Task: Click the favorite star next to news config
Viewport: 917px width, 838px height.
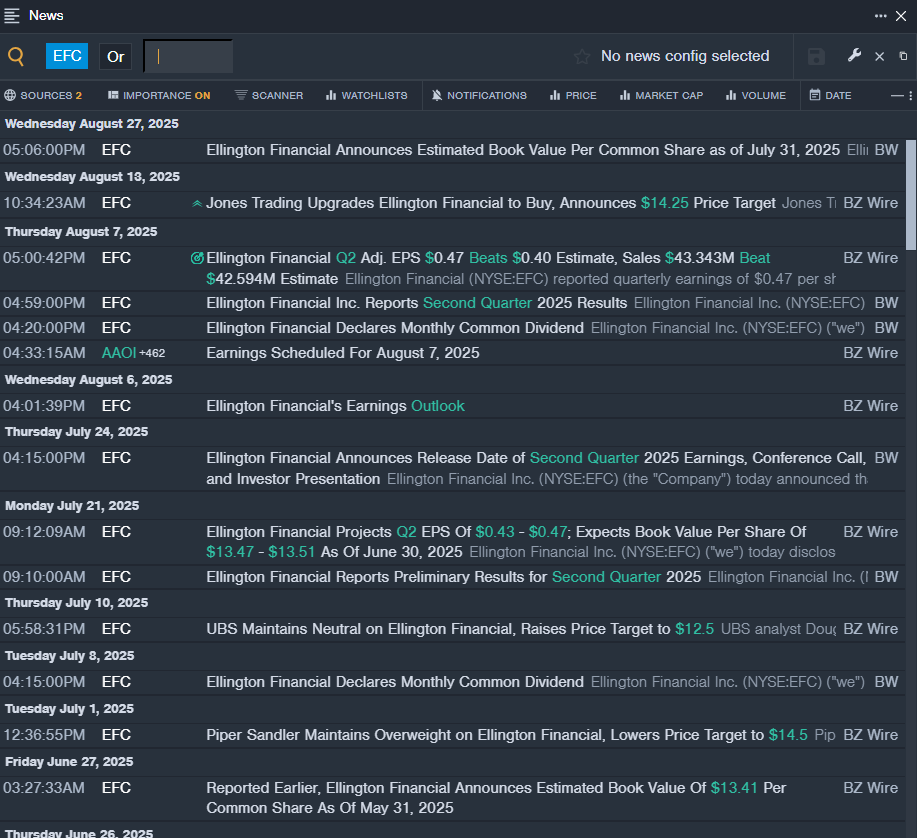Action: click(x=581, y=56)
